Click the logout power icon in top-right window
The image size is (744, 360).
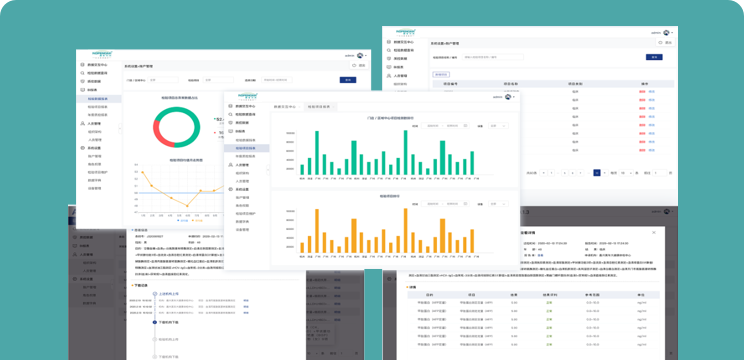coord(661,42)
